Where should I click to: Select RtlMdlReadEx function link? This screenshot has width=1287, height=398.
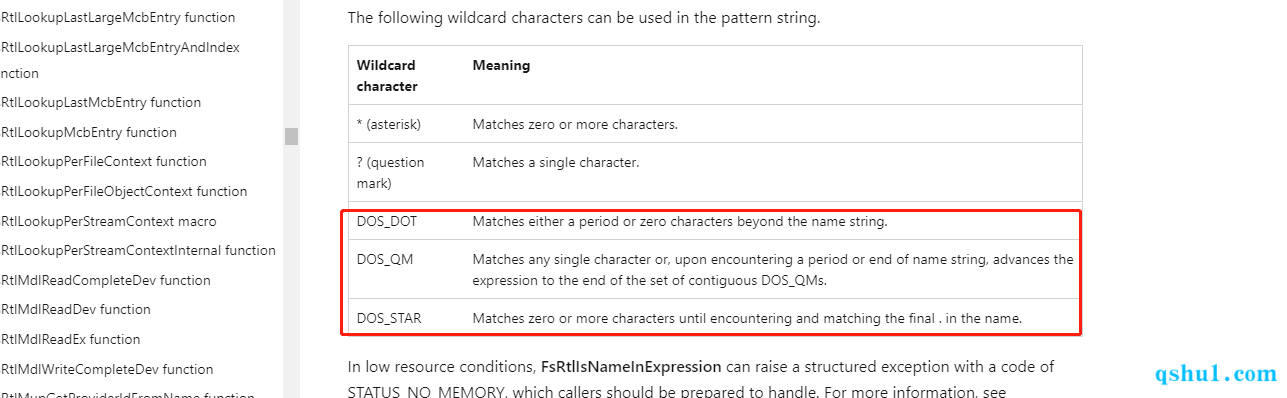(x=70, y=339)
